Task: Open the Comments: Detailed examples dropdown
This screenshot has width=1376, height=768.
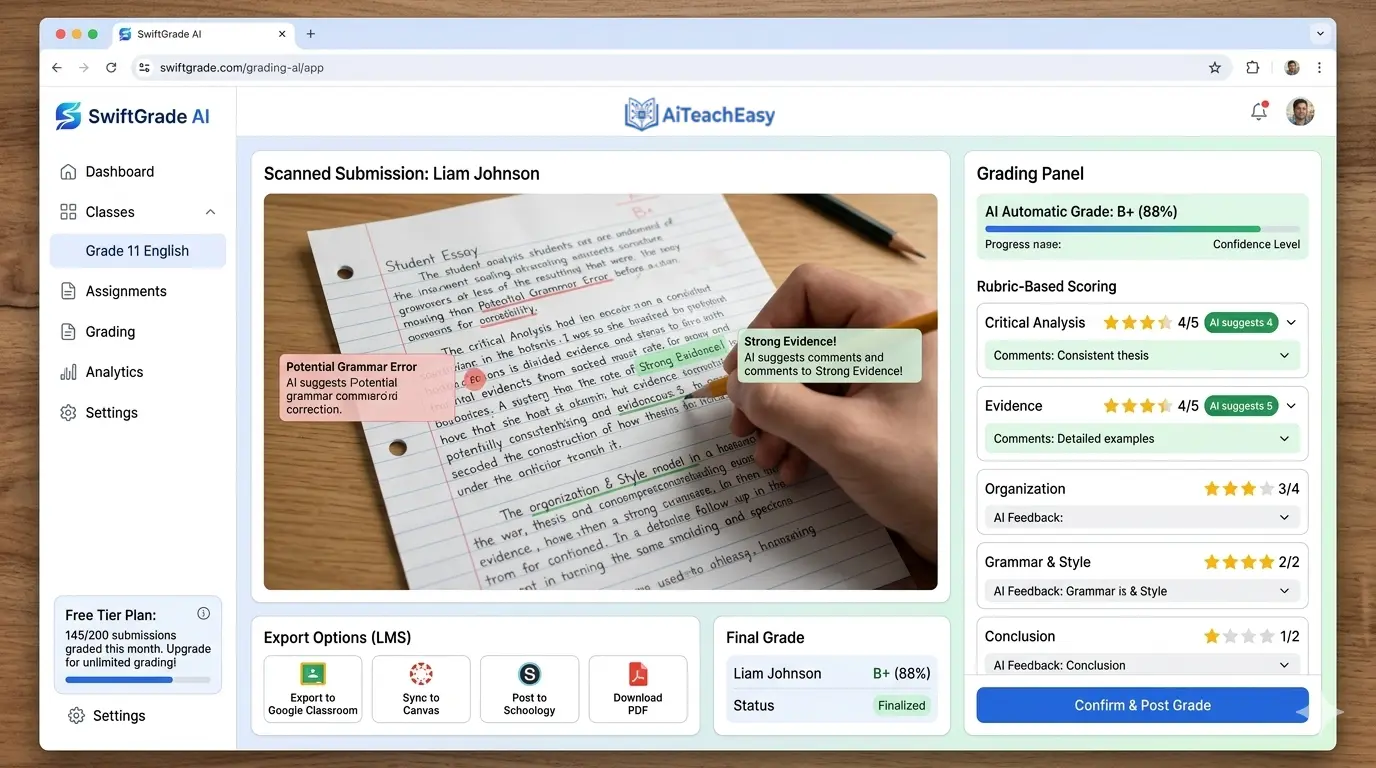Action: (x=1285, y=439)
